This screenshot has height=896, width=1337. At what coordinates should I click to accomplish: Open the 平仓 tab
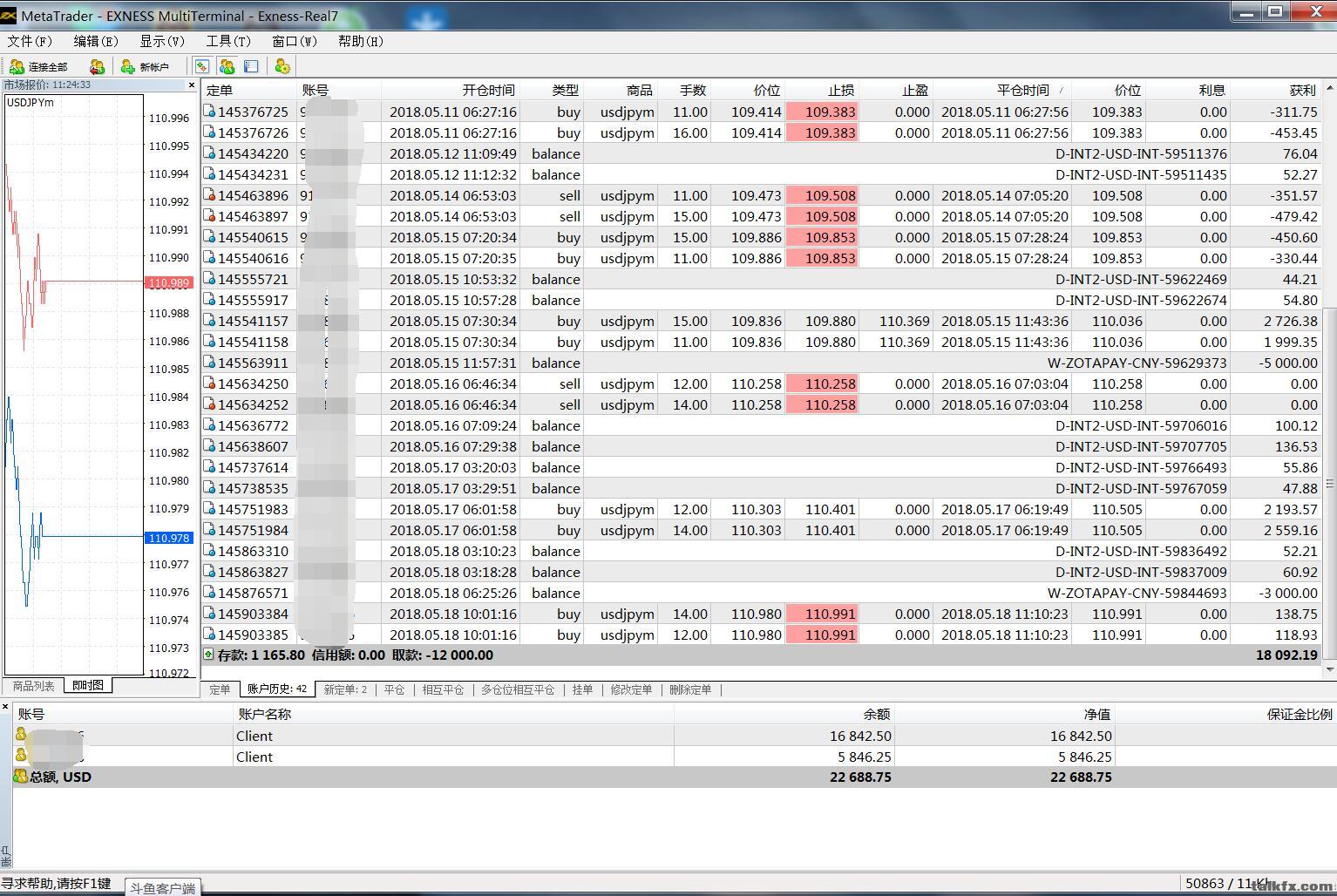point(394,689)
